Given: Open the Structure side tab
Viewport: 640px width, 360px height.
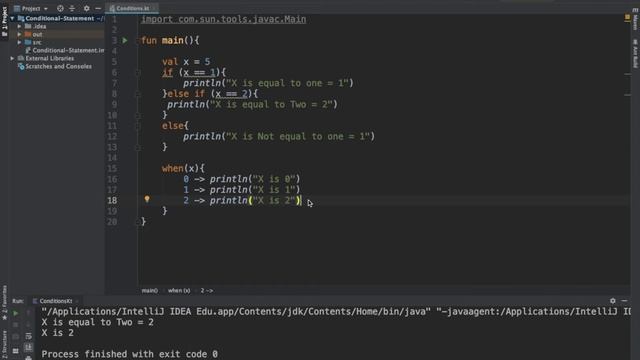Looking at the screenshot, I should 4,343.
